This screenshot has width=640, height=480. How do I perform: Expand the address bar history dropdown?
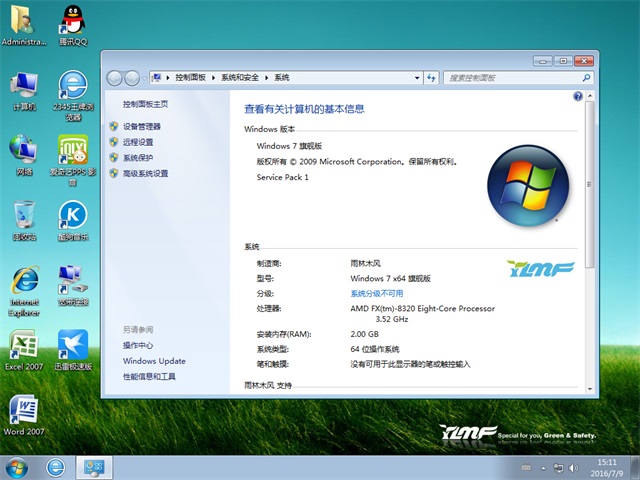point(417,78)
